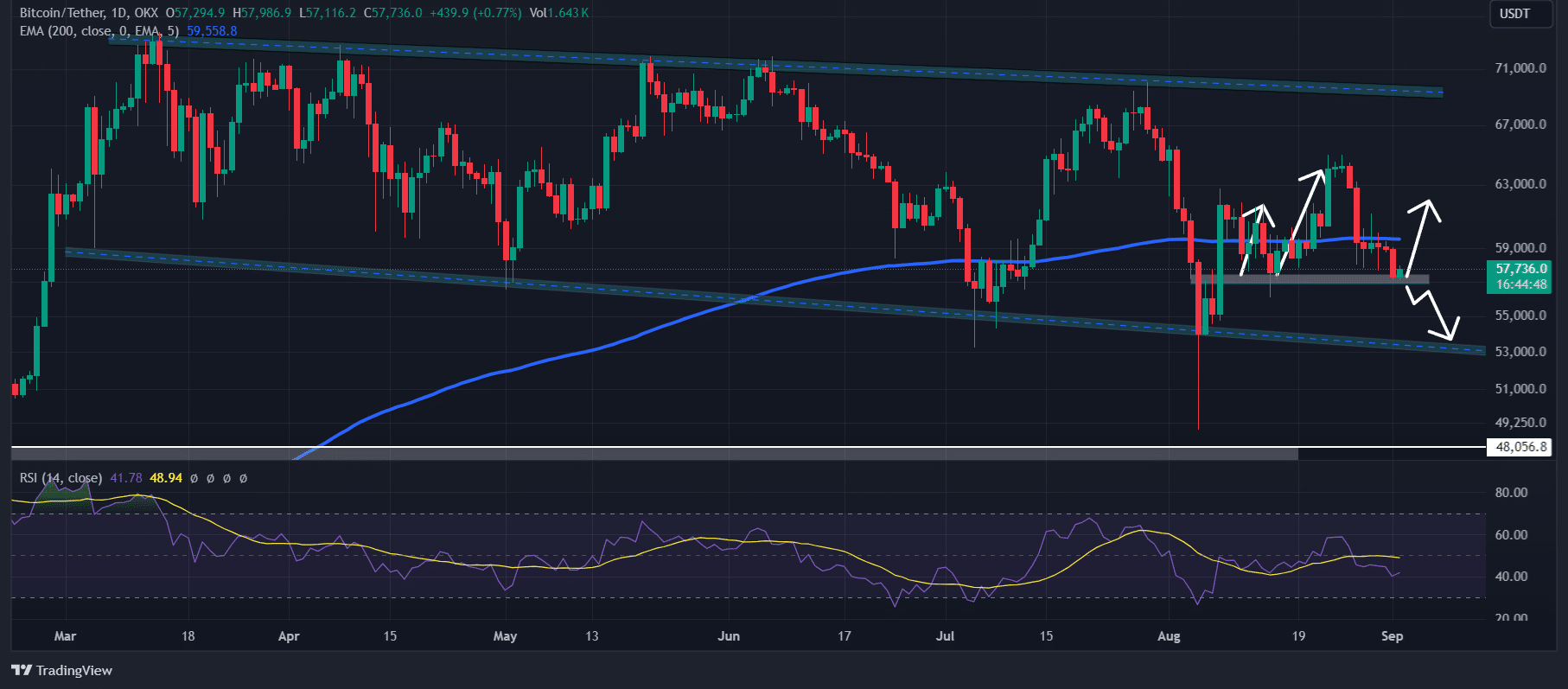
Task: Click the 71,000.00 price axis label
Action: tap(1520, 68)
